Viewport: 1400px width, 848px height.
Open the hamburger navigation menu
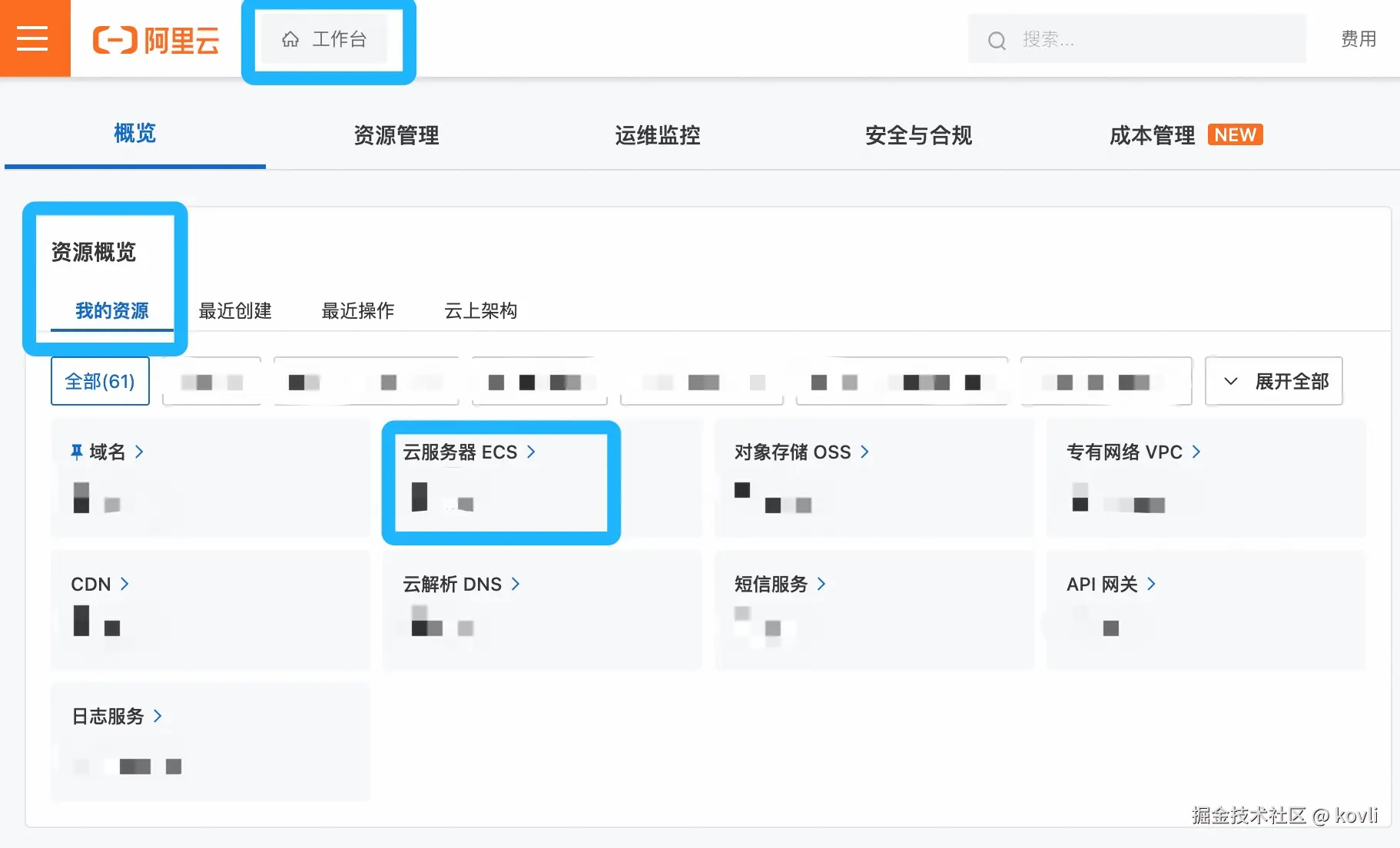(x=32, y=38)
